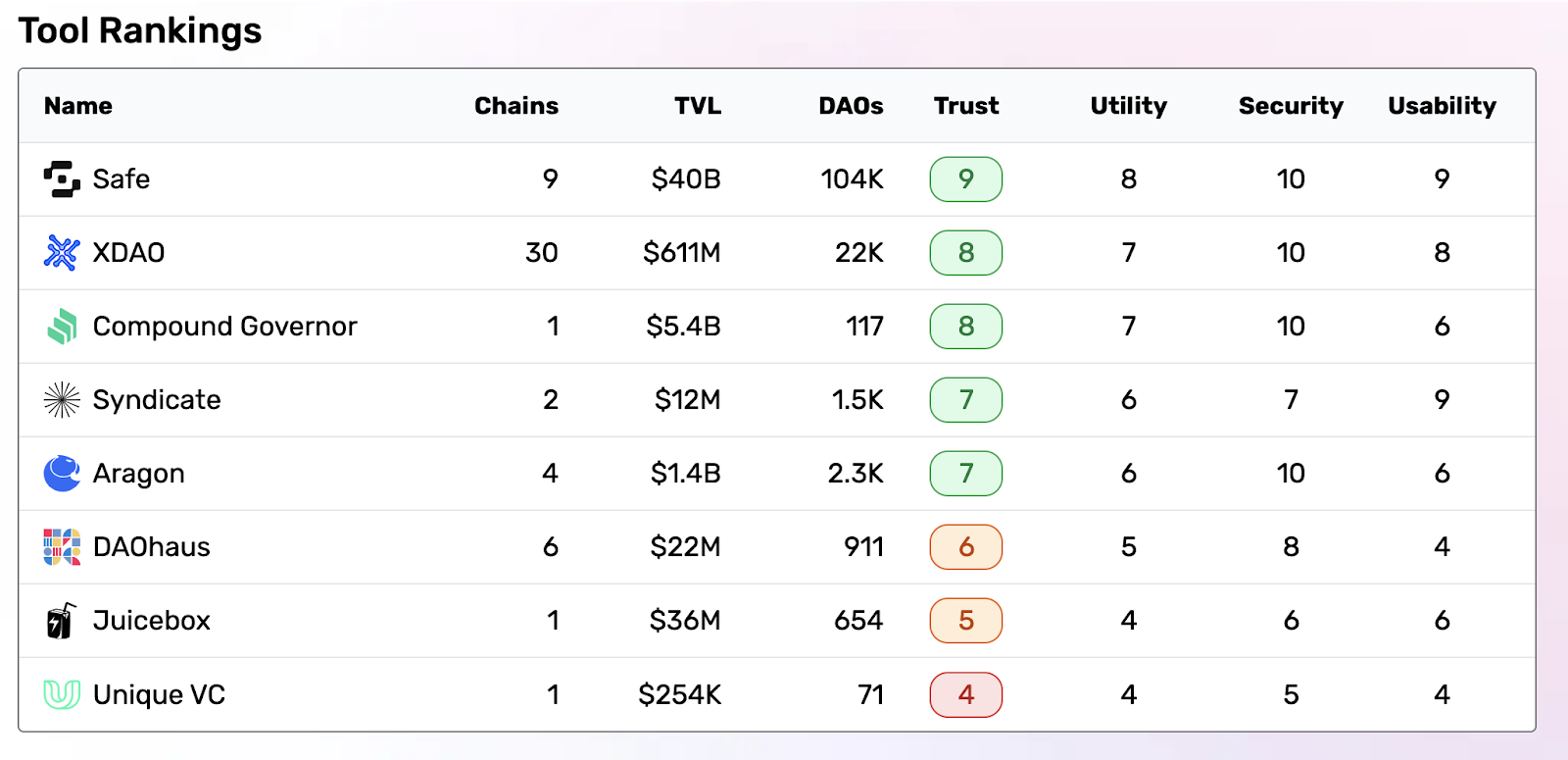Open the Compound Governor name link
Viewport: 1568px width, 760px height.
click(x=224, y=327)
